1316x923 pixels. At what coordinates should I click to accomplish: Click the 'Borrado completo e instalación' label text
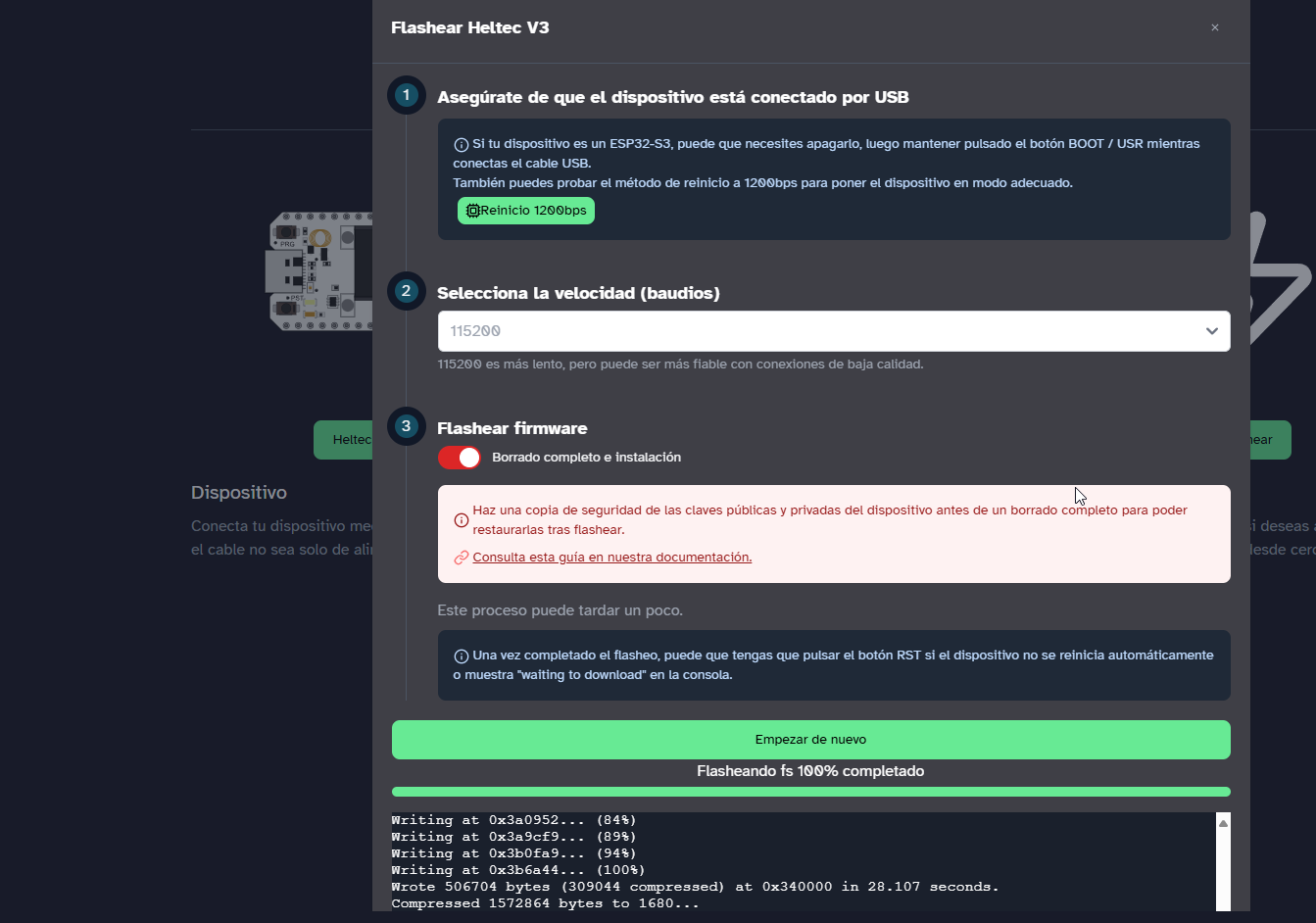[x=586, y=458]
